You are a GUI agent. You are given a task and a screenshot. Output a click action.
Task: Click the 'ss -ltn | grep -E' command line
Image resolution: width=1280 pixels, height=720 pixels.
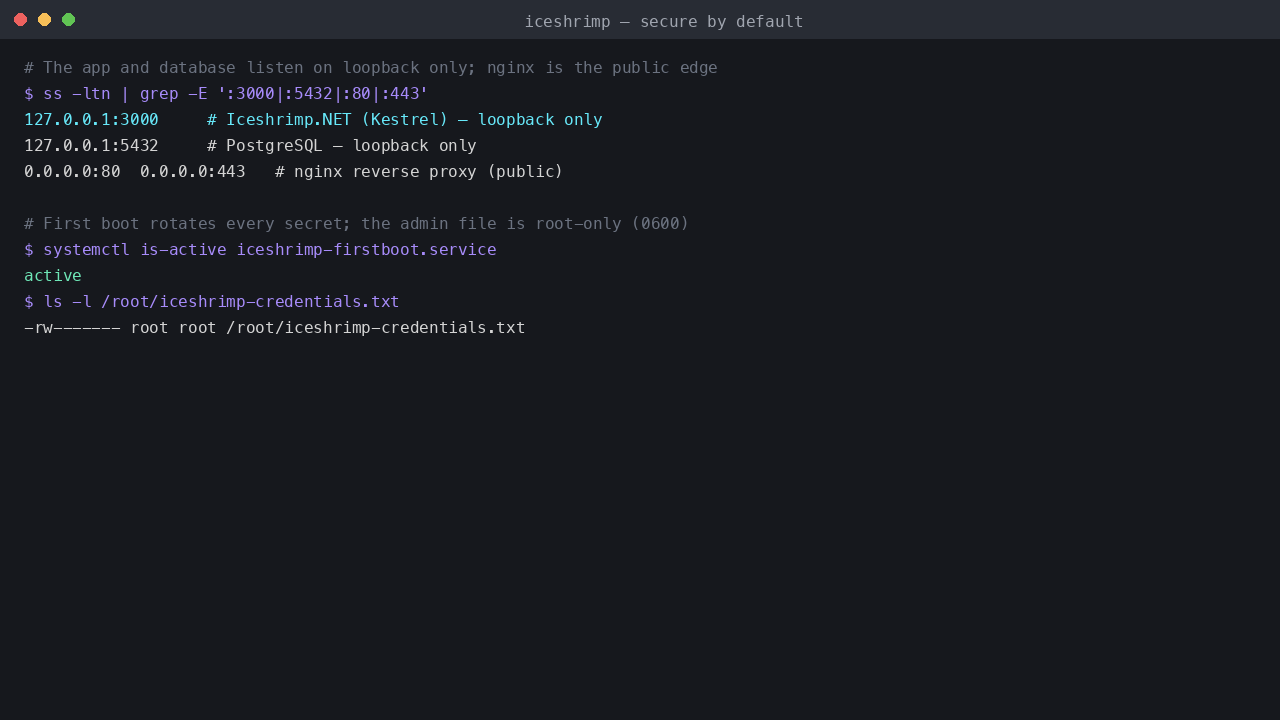(226, 94)
